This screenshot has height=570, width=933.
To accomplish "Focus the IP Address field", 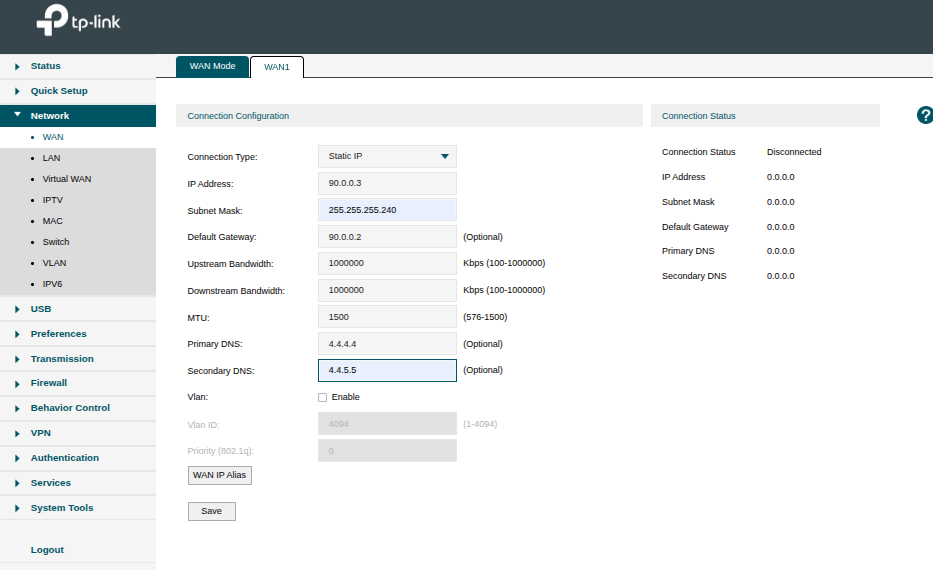I will coord(387,183).
